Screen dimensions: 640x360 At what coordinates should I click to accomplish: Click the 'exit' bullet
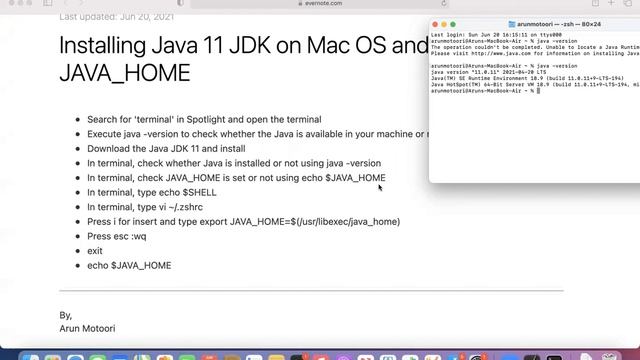click(95, 251)
